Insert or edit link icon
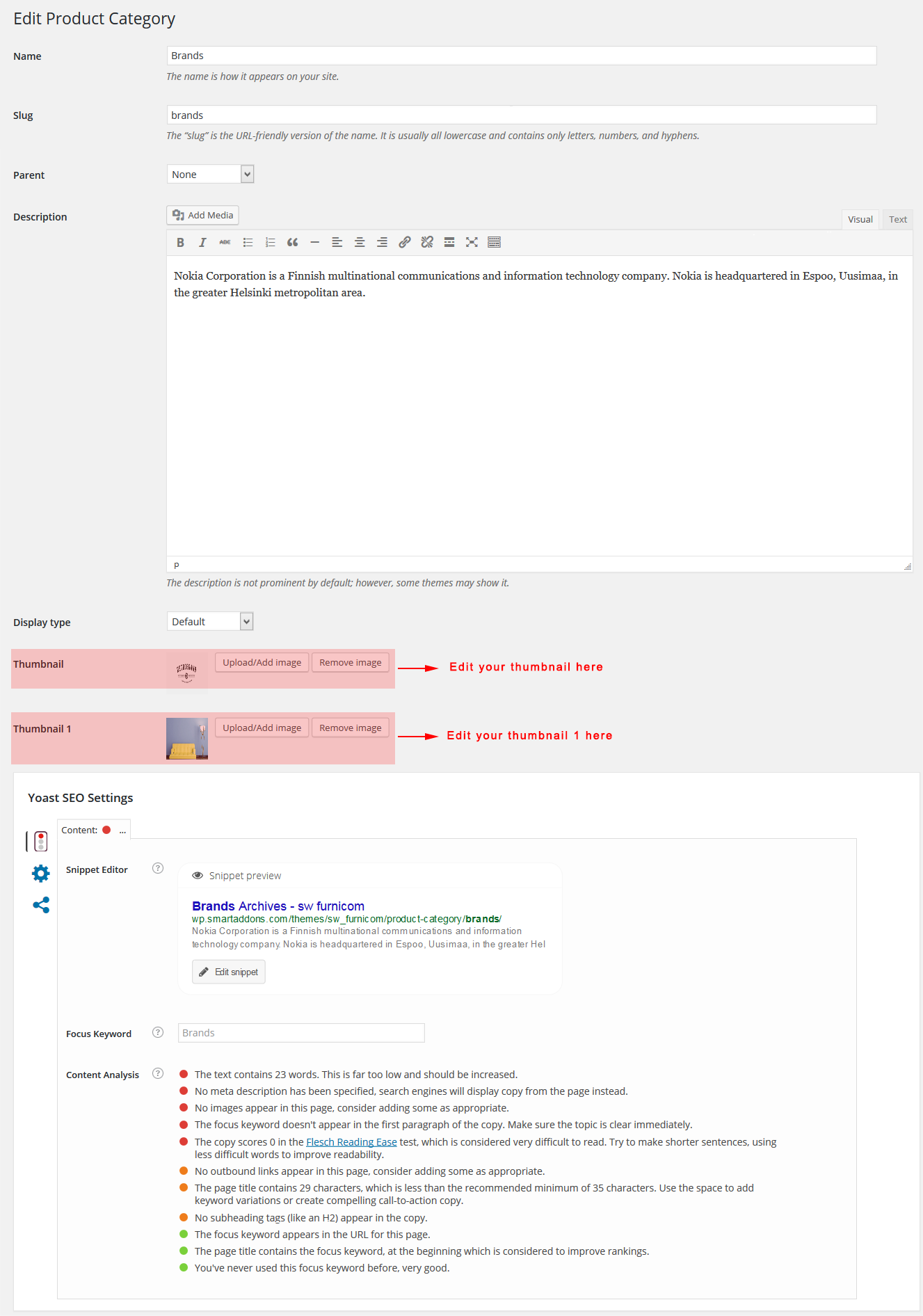Viewport: 923px width, 1316px height. (x=404, y=242)
